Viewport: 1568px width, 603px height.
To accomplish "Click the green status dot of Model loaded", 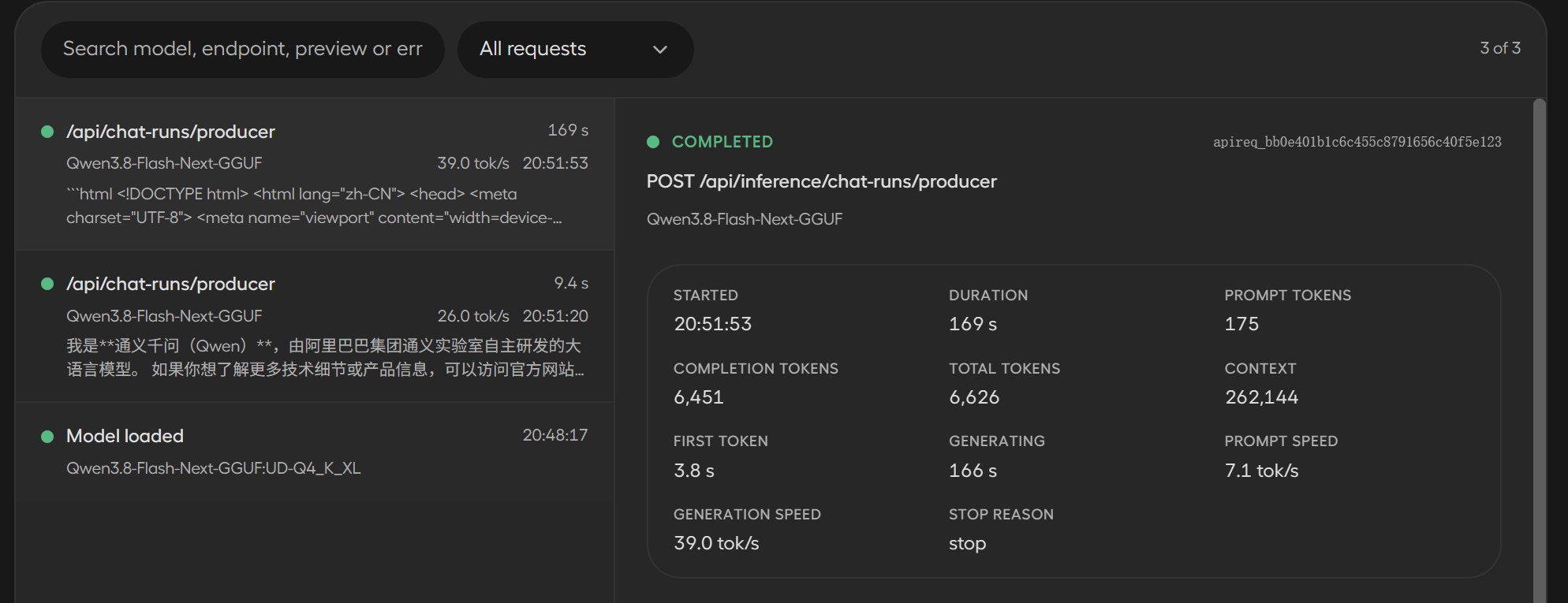I will click(47, 436).
